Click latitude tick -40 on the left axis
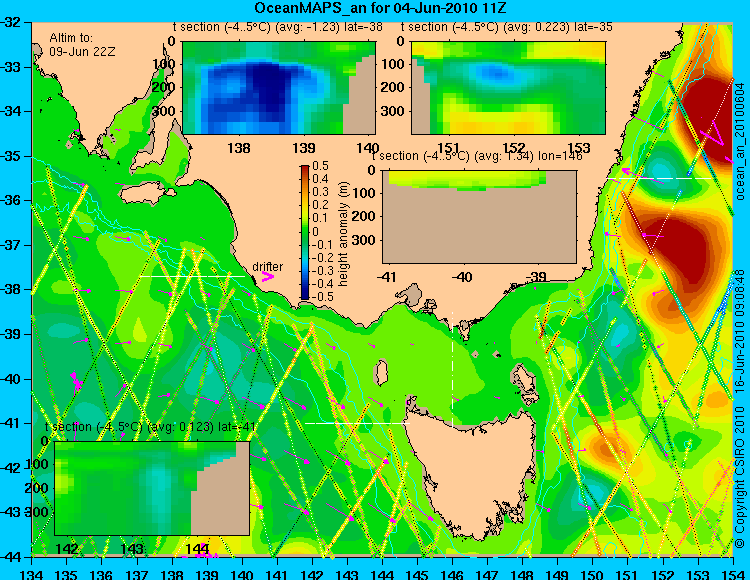Viewport: 750px width, 580px height. 12,379
